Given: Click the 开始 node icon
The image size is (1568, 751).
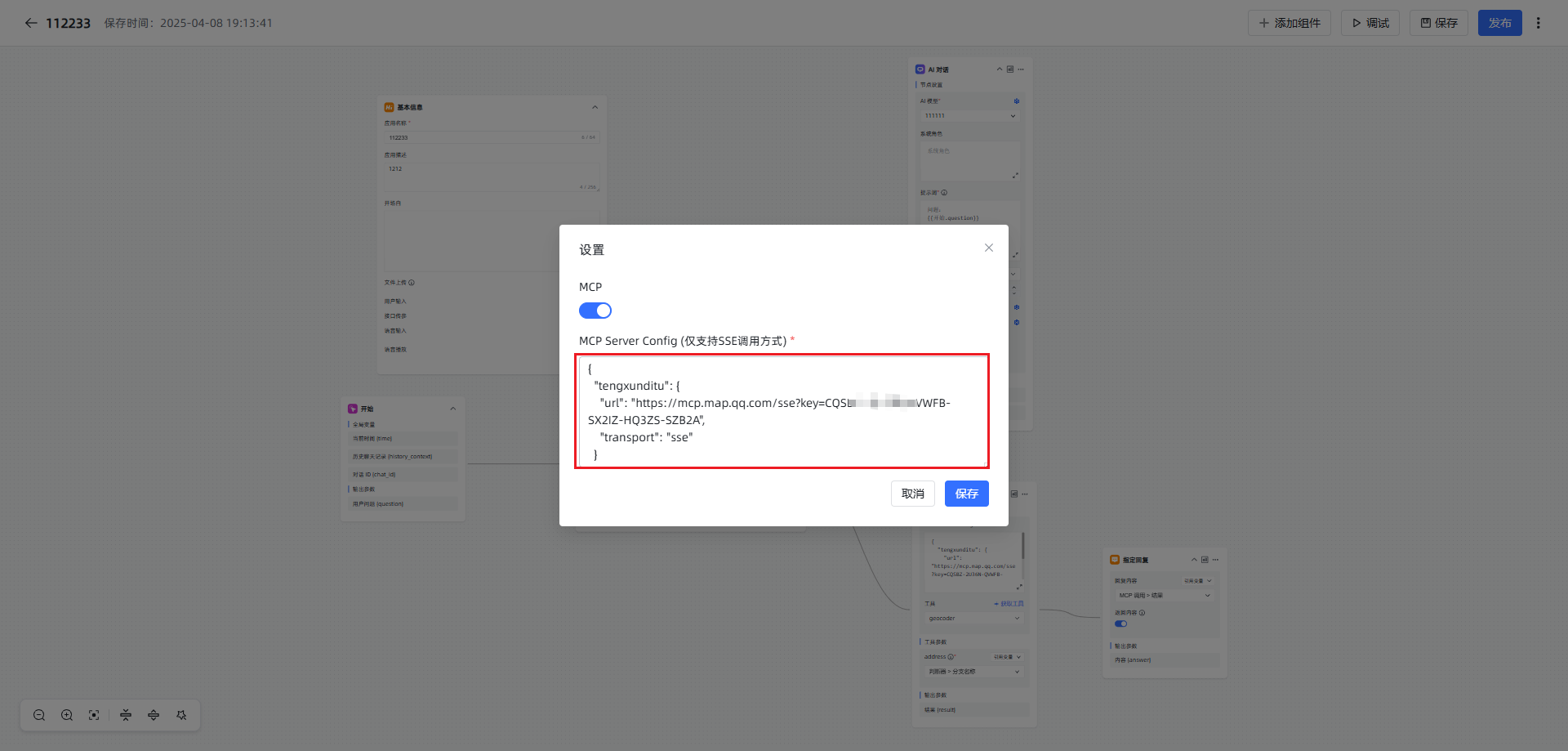Looking at the screenshot, I should pyautogui.click(x=353, y=409).
